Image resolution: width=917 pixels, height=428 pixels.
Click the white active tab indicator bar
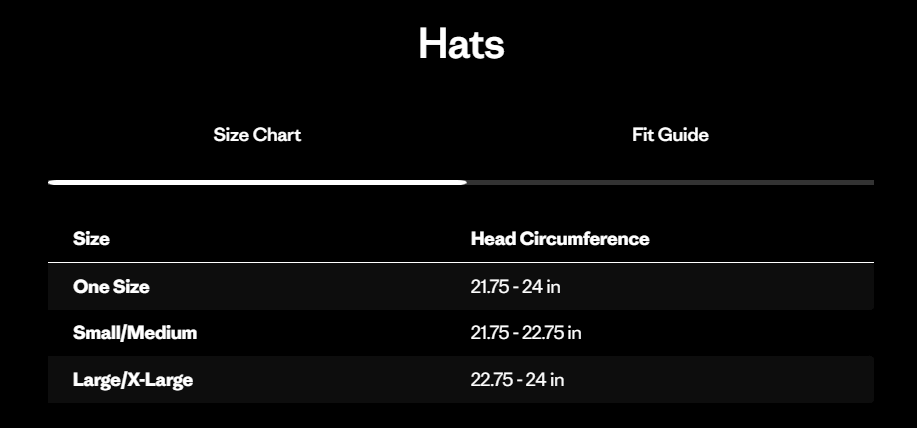click(x=257, y=182)
